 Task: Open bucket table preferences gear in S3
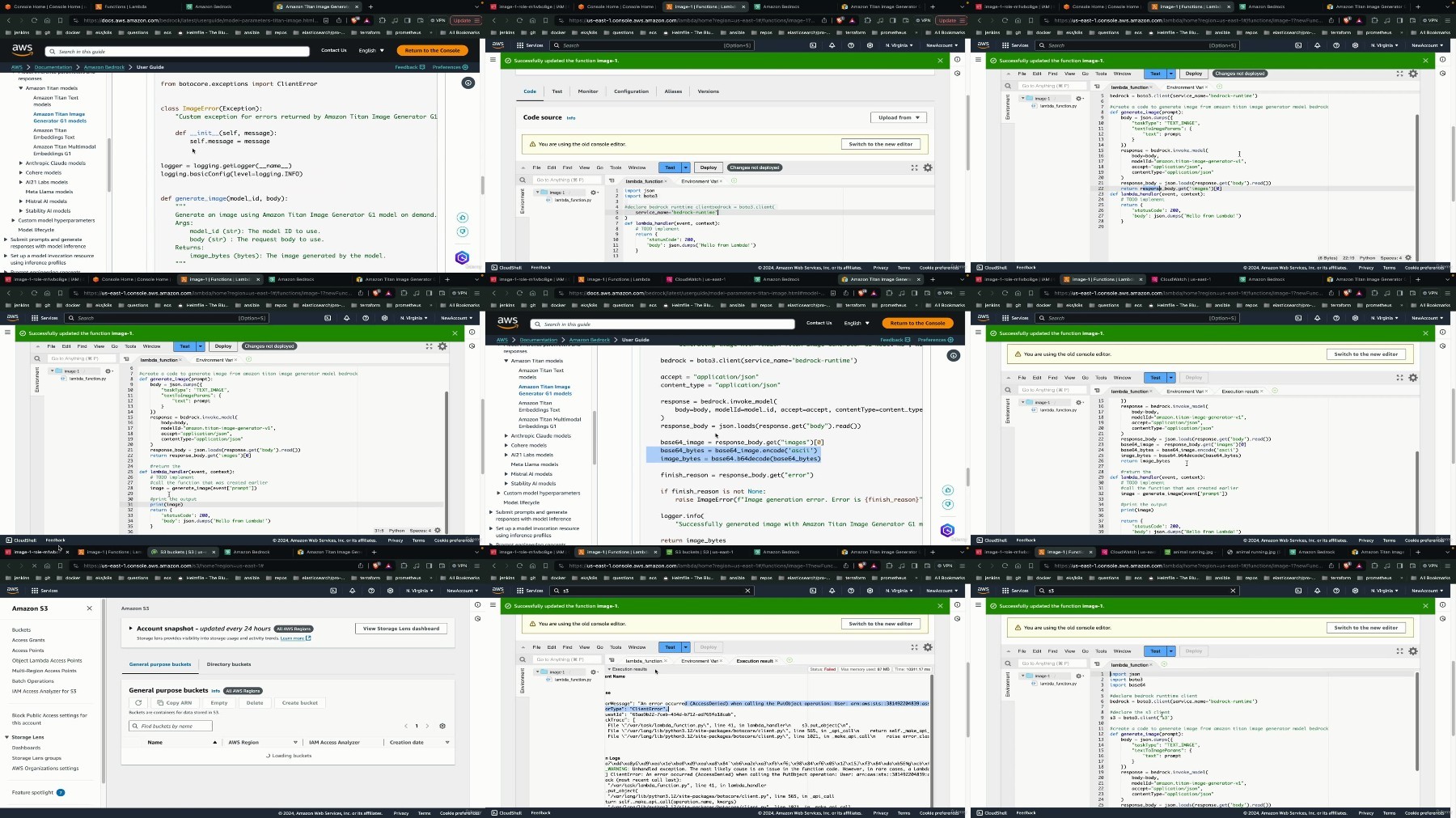(442, 726)
